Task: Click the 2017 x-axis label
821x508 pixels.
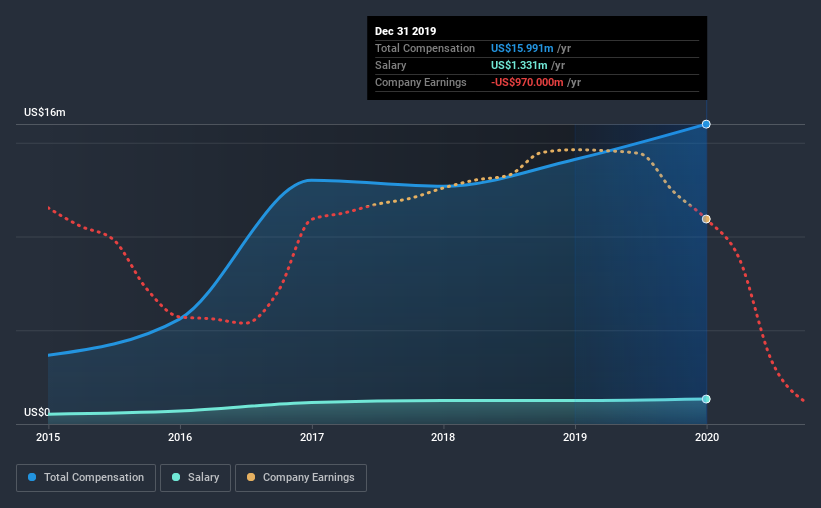Action: 312,437
